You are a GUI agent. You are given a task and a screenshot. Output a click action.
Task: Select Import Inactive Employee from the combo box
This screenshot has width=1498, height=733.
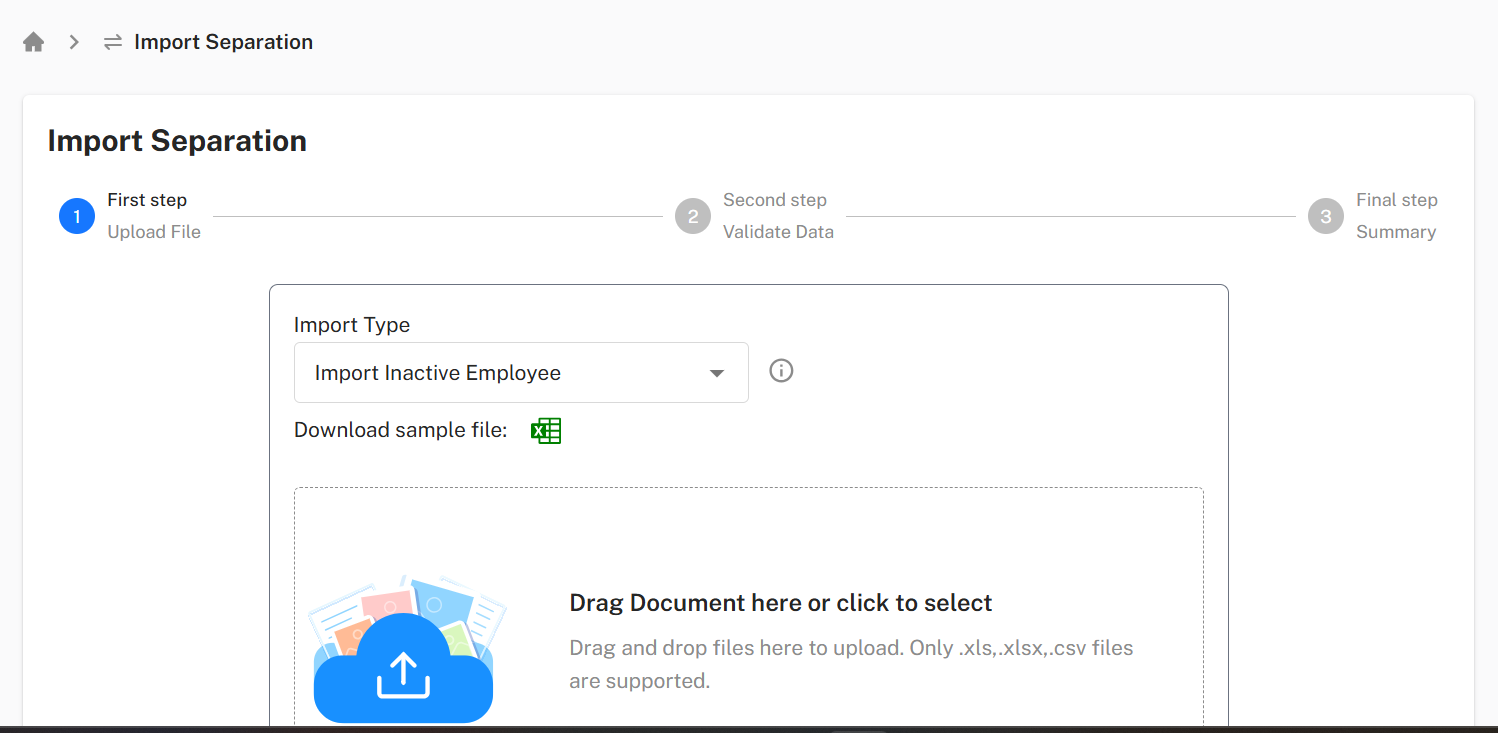pos(437,372)
